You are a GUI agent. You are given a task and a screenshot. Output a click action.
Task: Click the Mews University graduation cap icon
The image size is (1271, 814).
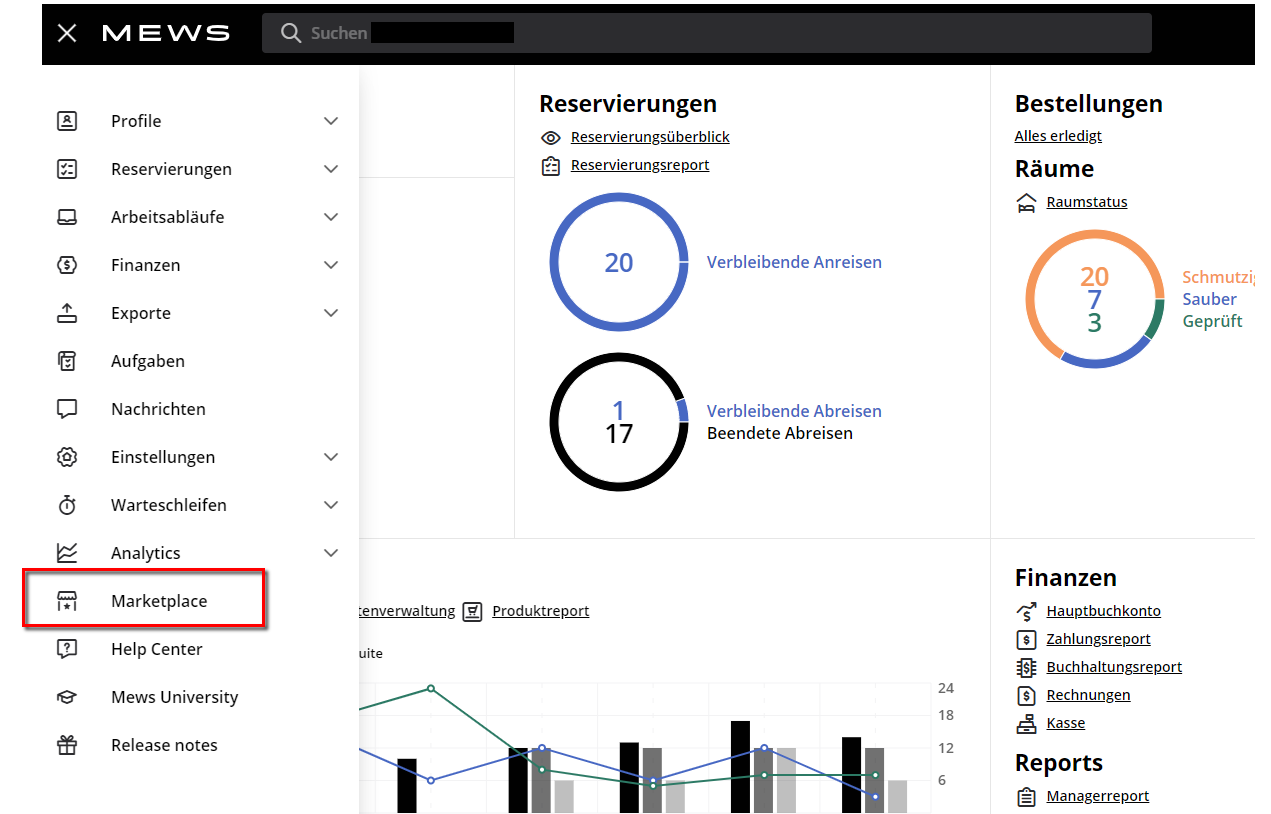click(x=67, y=697)
